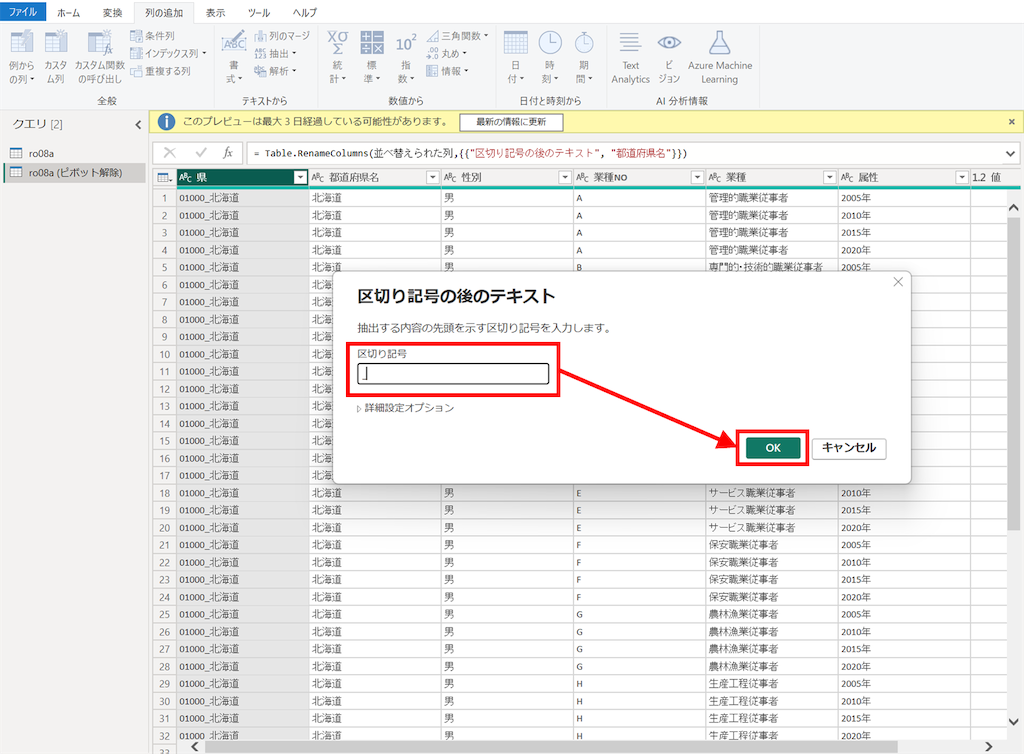1024x754 pixels.
Task: Click the horizontal scrollbar left arrow
Action: point(195,746)
